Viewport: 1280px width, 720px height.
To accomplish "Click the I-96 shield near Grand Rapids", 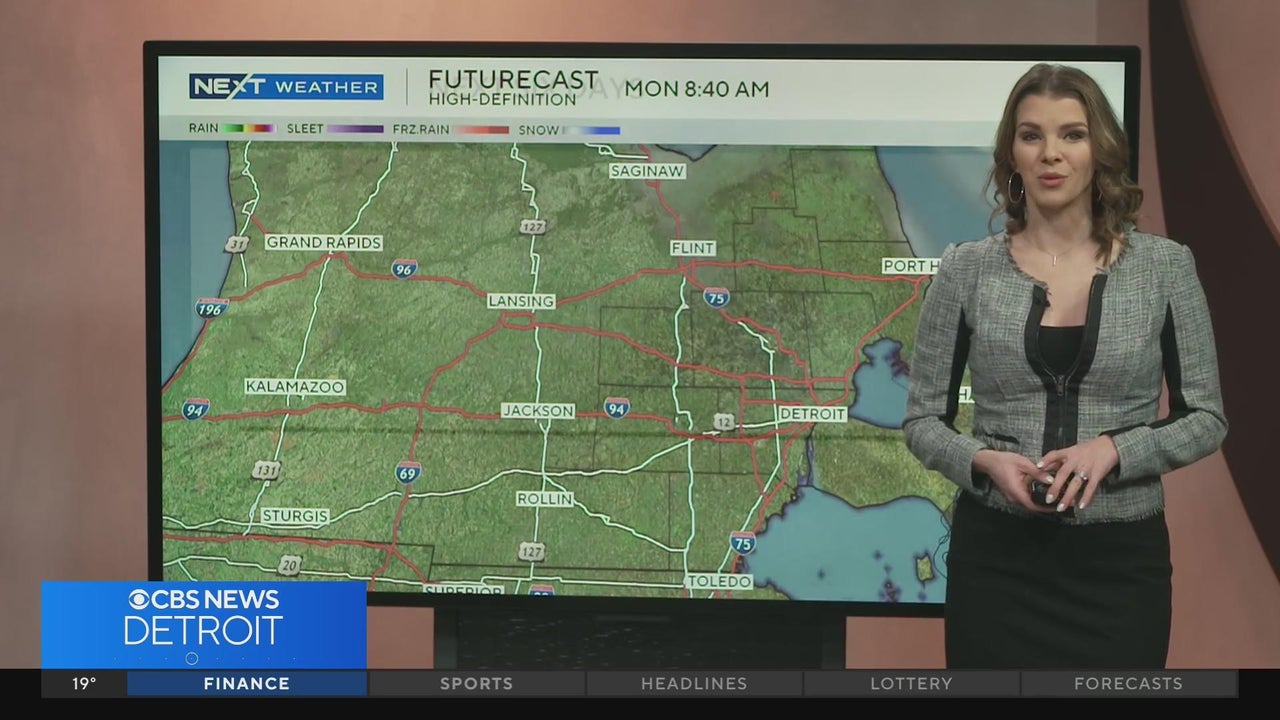I will (404, 268).
